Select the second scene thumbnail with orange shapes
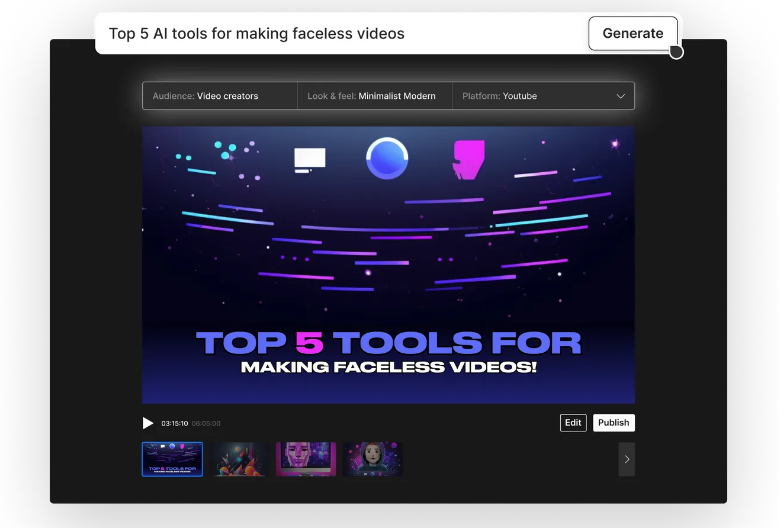 [x=239, y=459]
